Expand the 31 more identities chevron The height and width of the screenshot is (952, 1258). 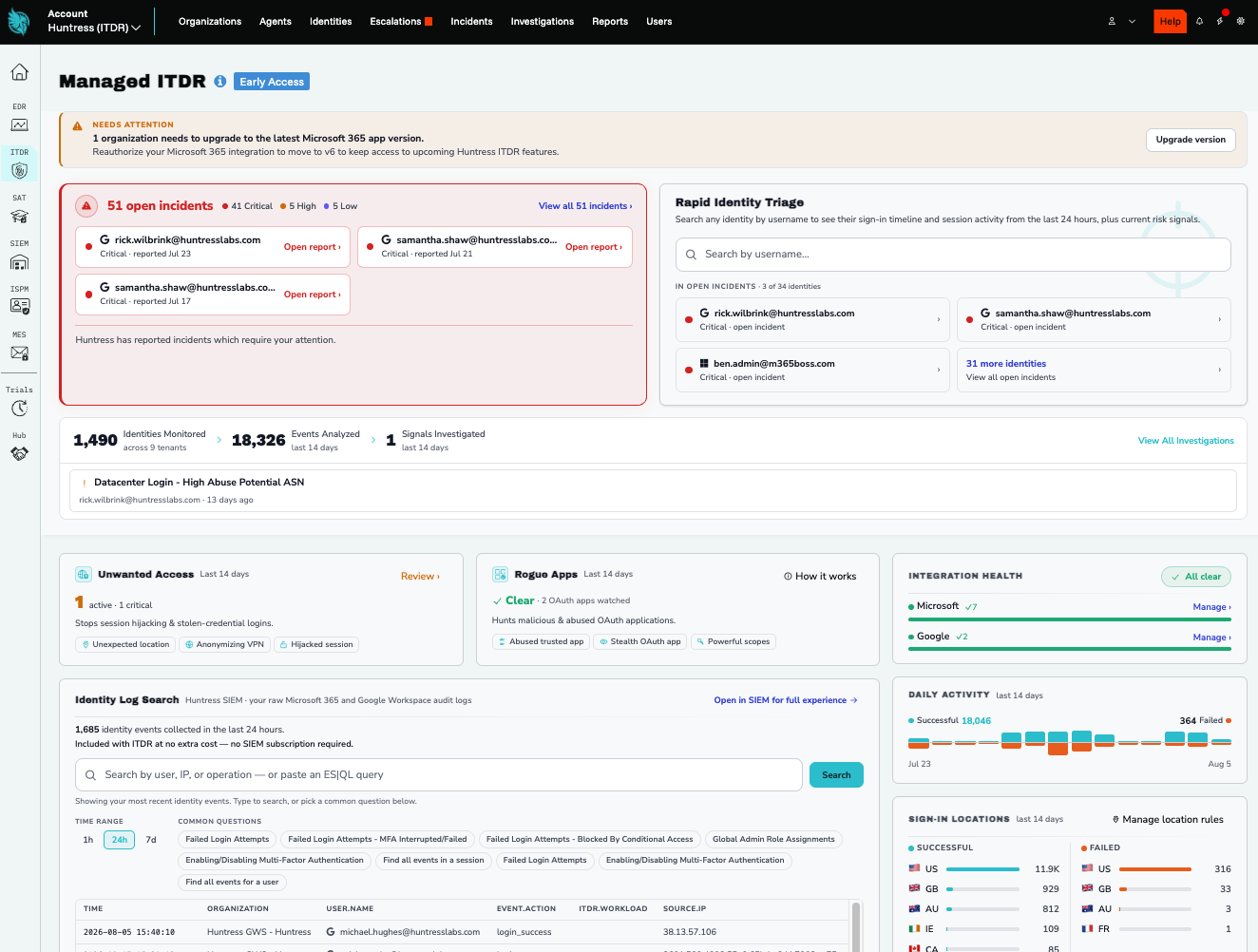tap(1220, 370)
